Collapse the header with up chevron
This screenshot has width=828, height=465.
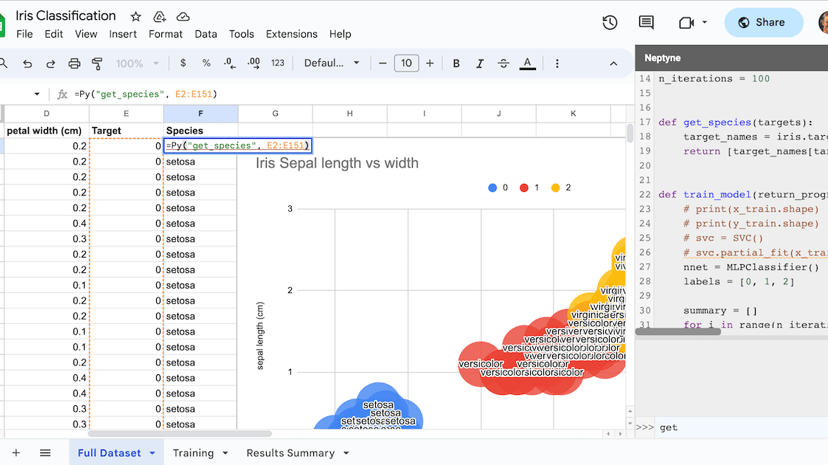[613, 64]
